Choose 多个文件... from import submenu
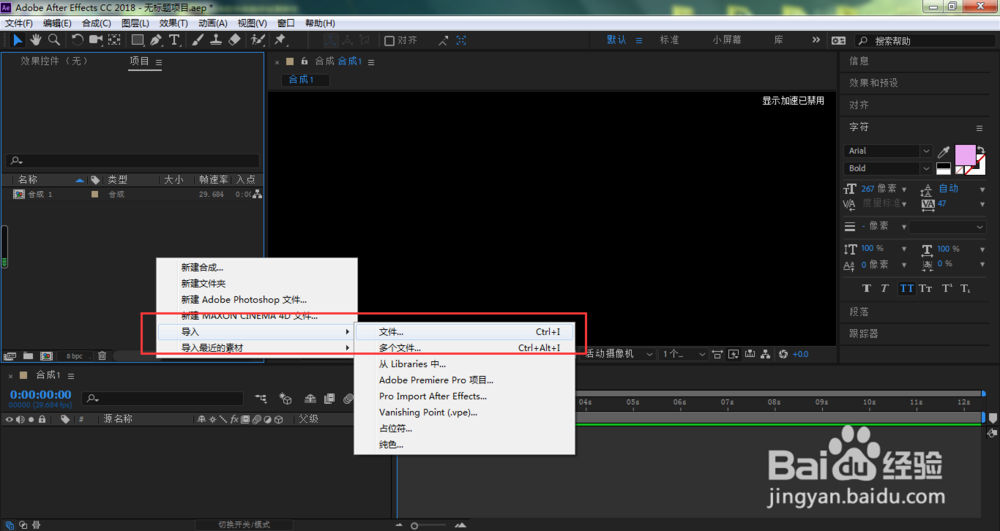1000x531 pixels. point(465,348)
